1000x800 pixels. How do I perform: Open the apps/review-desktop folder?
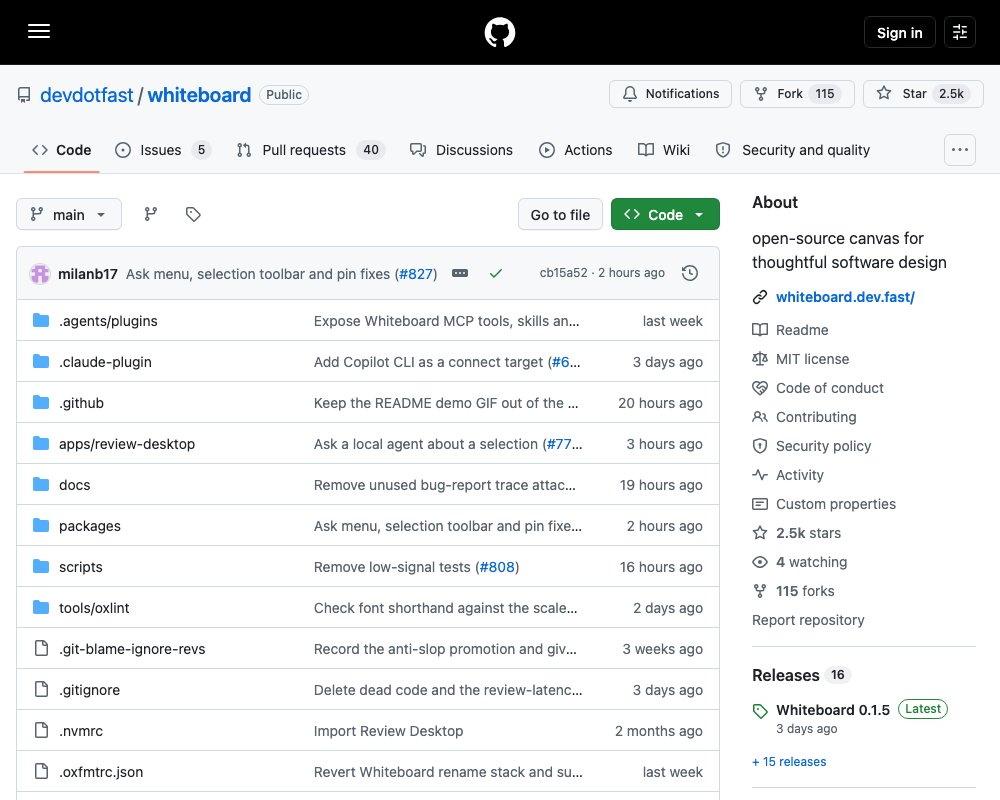(127, 444)
